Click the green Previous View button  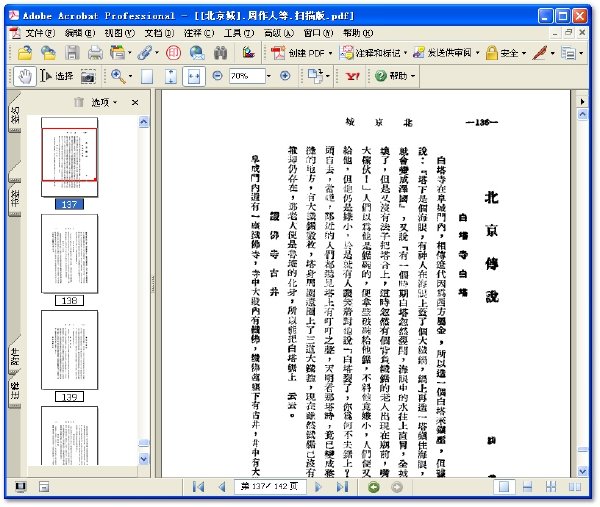[374, 487]
